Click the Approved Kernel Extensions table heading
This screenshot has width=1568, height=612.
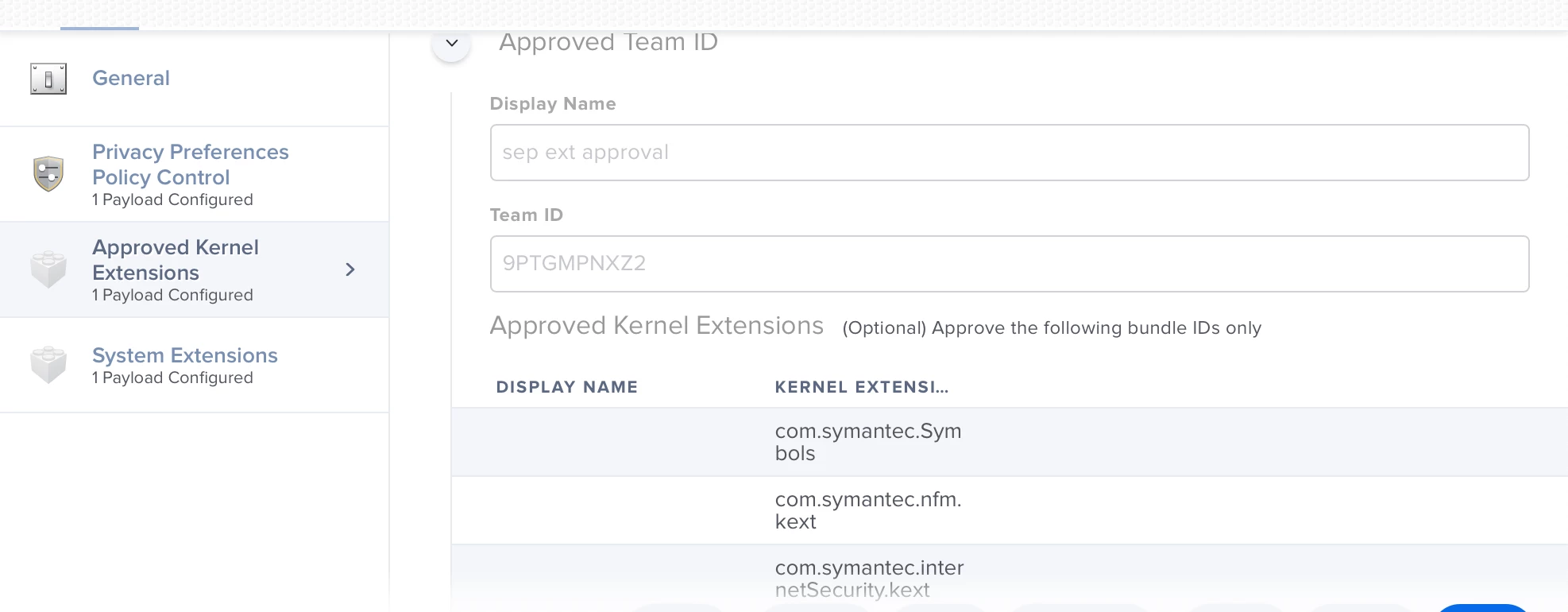pyautogui.click(x=656, y=326)
